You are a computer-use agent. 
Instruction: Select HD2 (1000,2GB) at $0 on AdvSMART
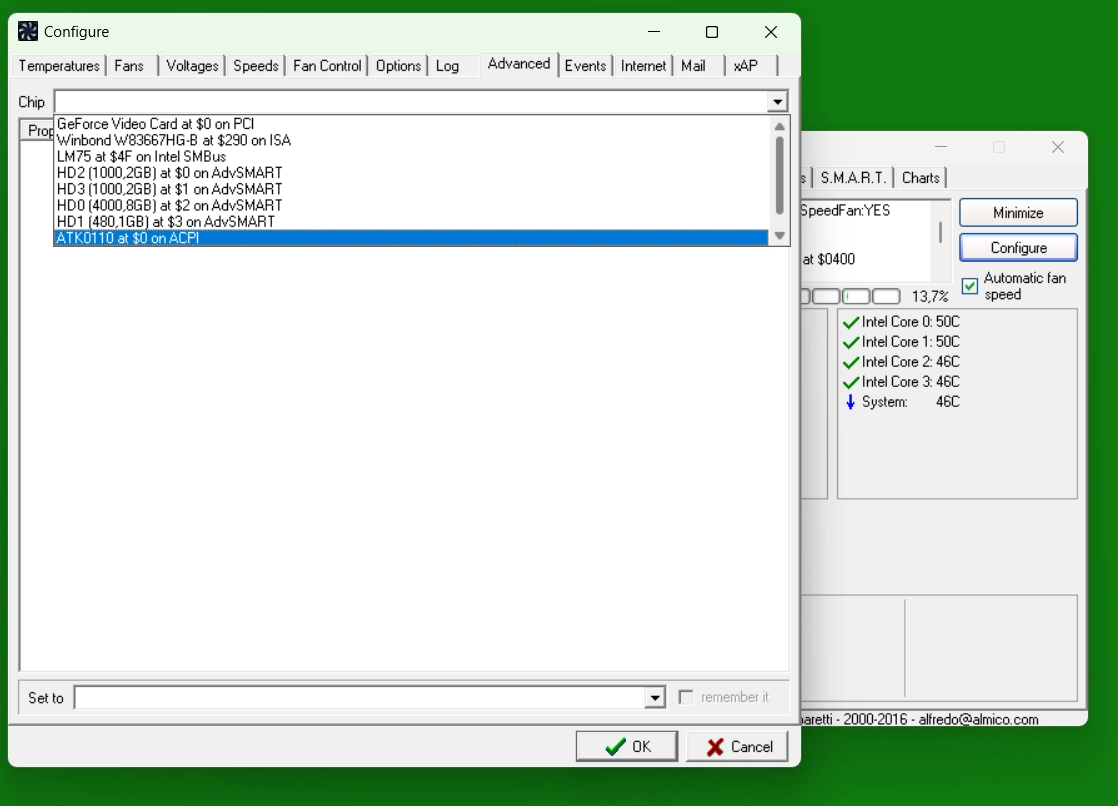411,173
